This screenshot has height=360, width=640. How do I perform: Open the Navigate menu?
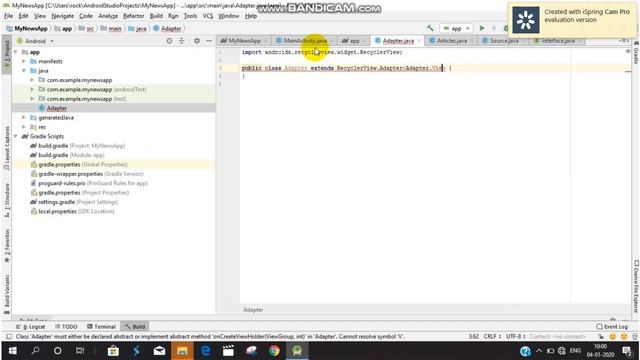click(x=62, y=16)
